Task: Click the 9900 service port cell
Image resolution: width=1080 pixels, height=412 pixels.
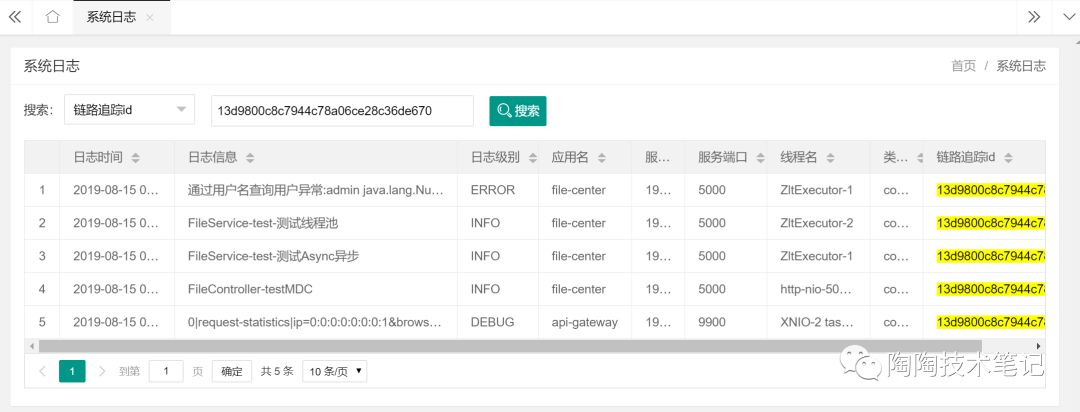Action: tap(712, 322)
